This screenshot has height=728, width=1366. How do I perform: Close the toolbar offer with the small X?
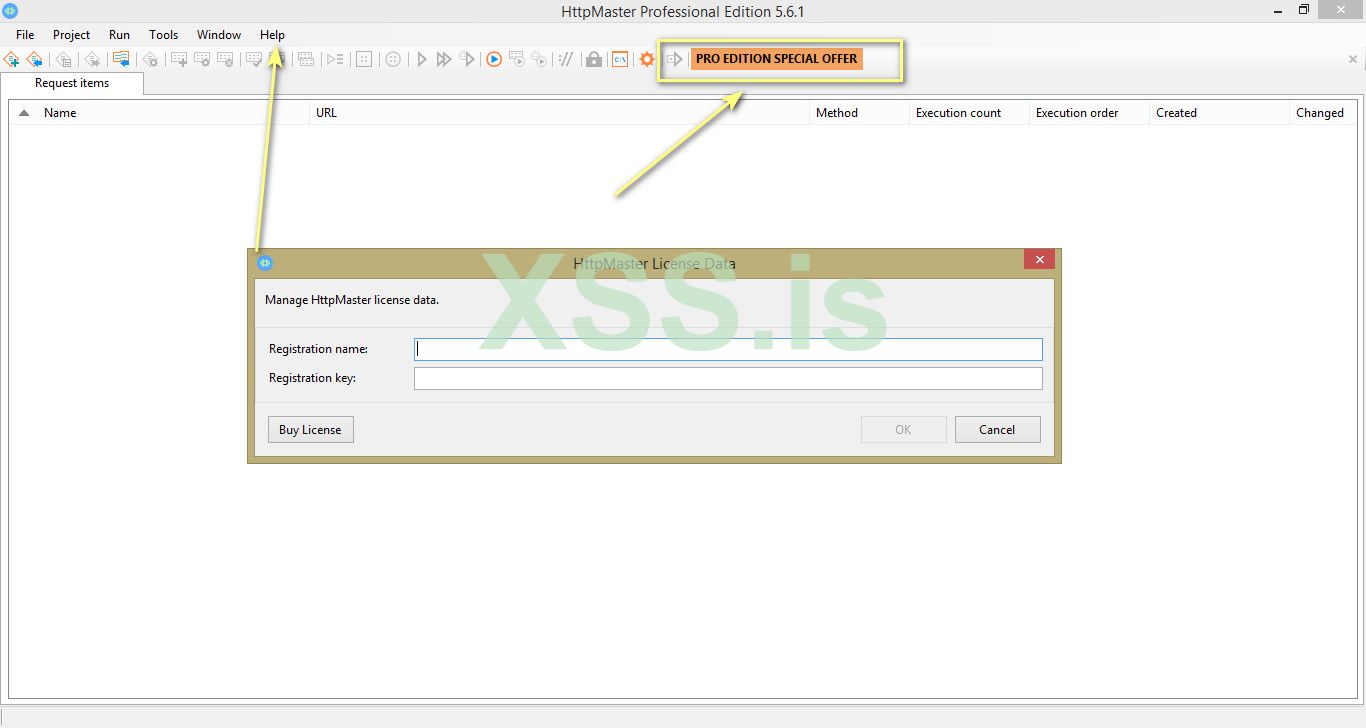coord(1353,59)
